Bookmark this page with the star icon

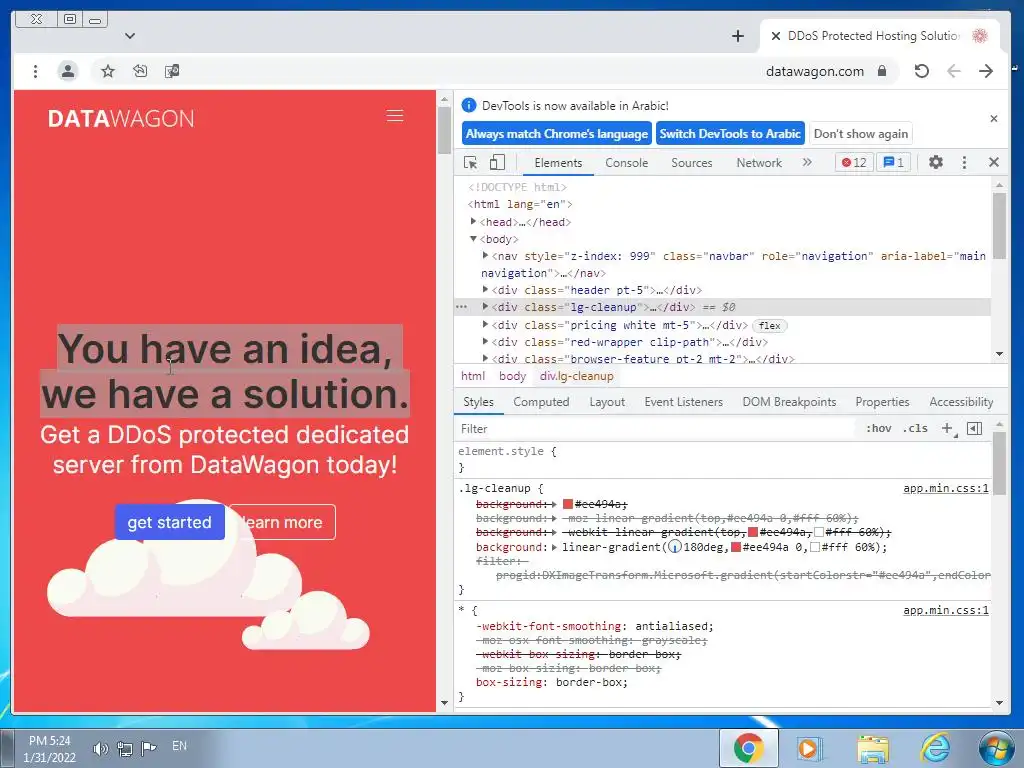(x=108, y=71)
